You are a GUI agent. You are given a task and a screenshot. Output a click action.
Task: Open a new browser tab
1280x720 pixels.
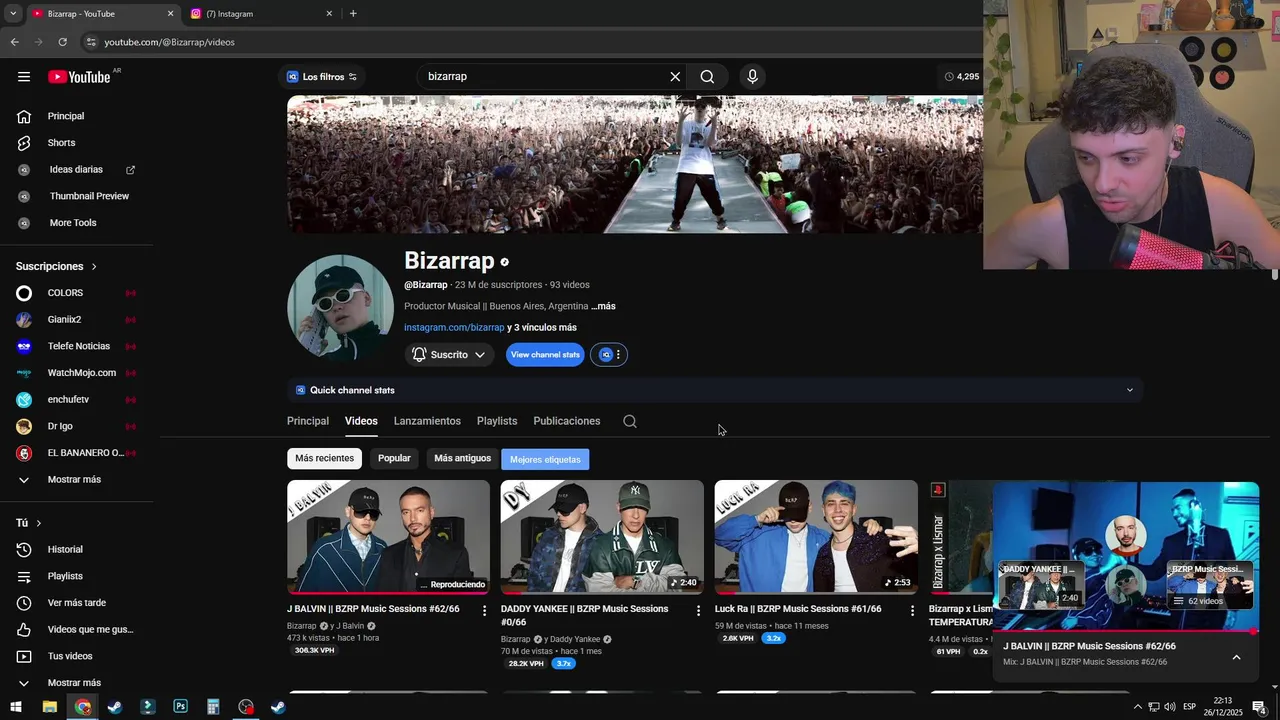353,14
